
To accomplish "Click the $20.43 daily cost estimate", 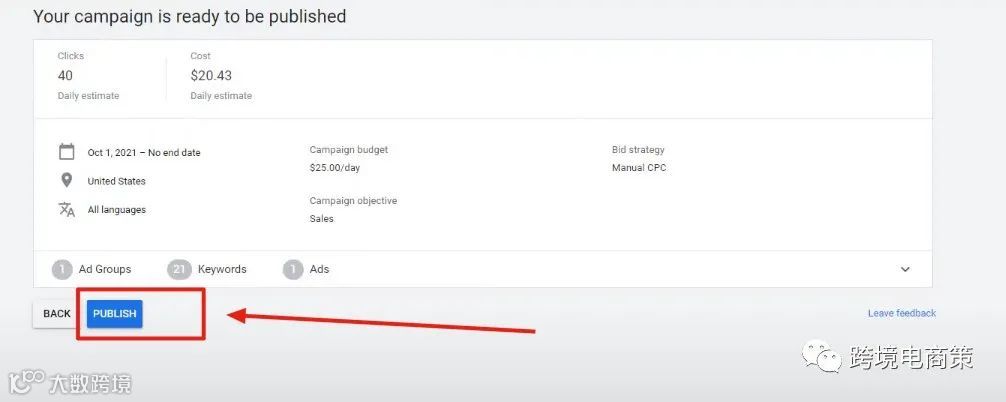I will (x=209, y=75).
